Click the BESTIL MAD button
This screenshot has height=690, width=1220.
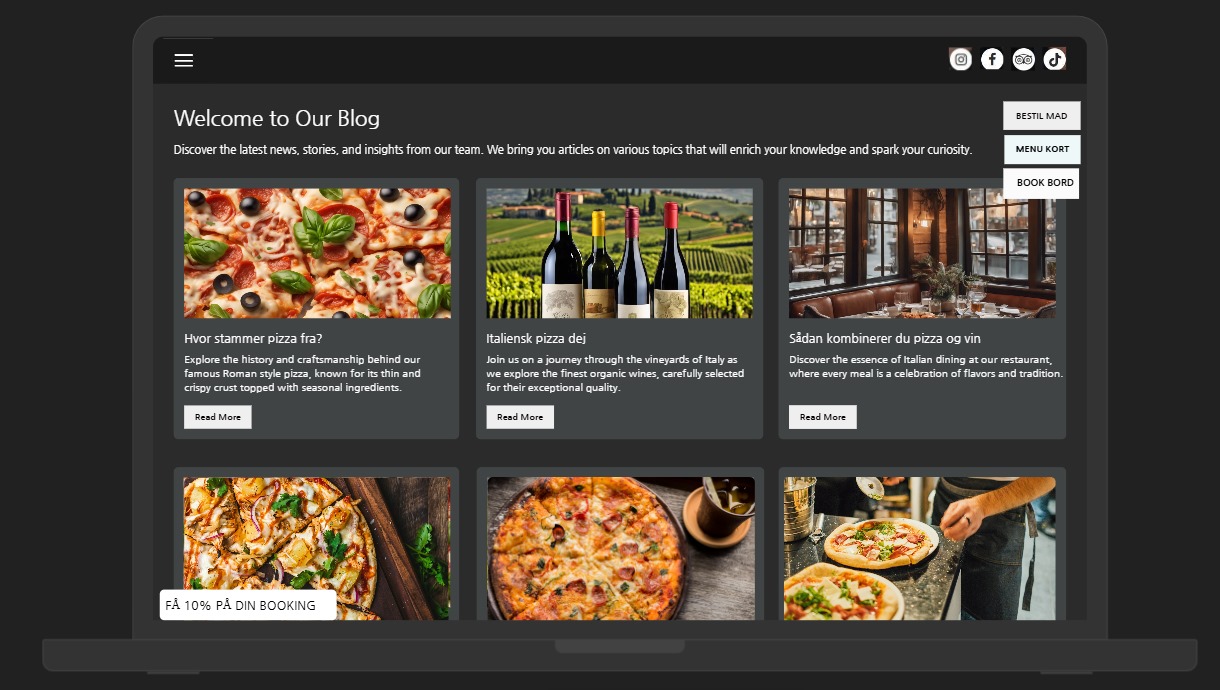click(1041, 115)
